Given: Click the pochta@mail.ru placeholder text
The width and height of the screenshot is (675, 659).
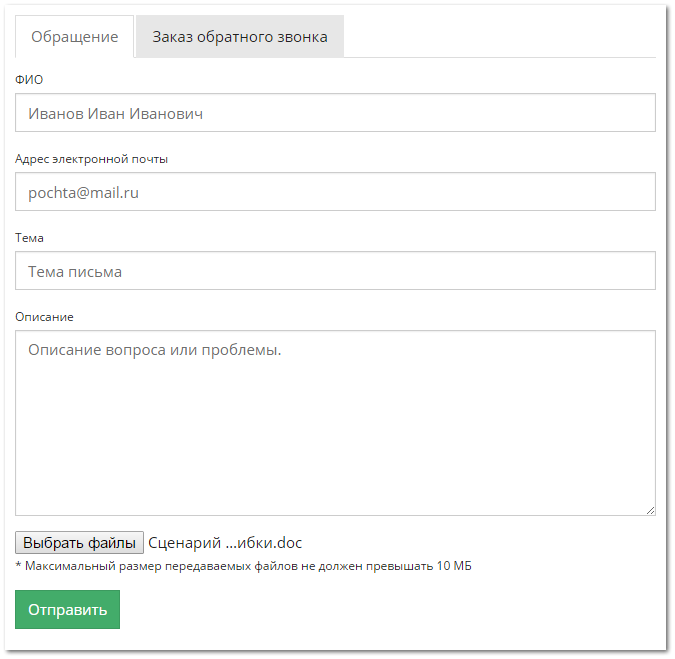Looking at the screenshot, I should click(84, 193).
